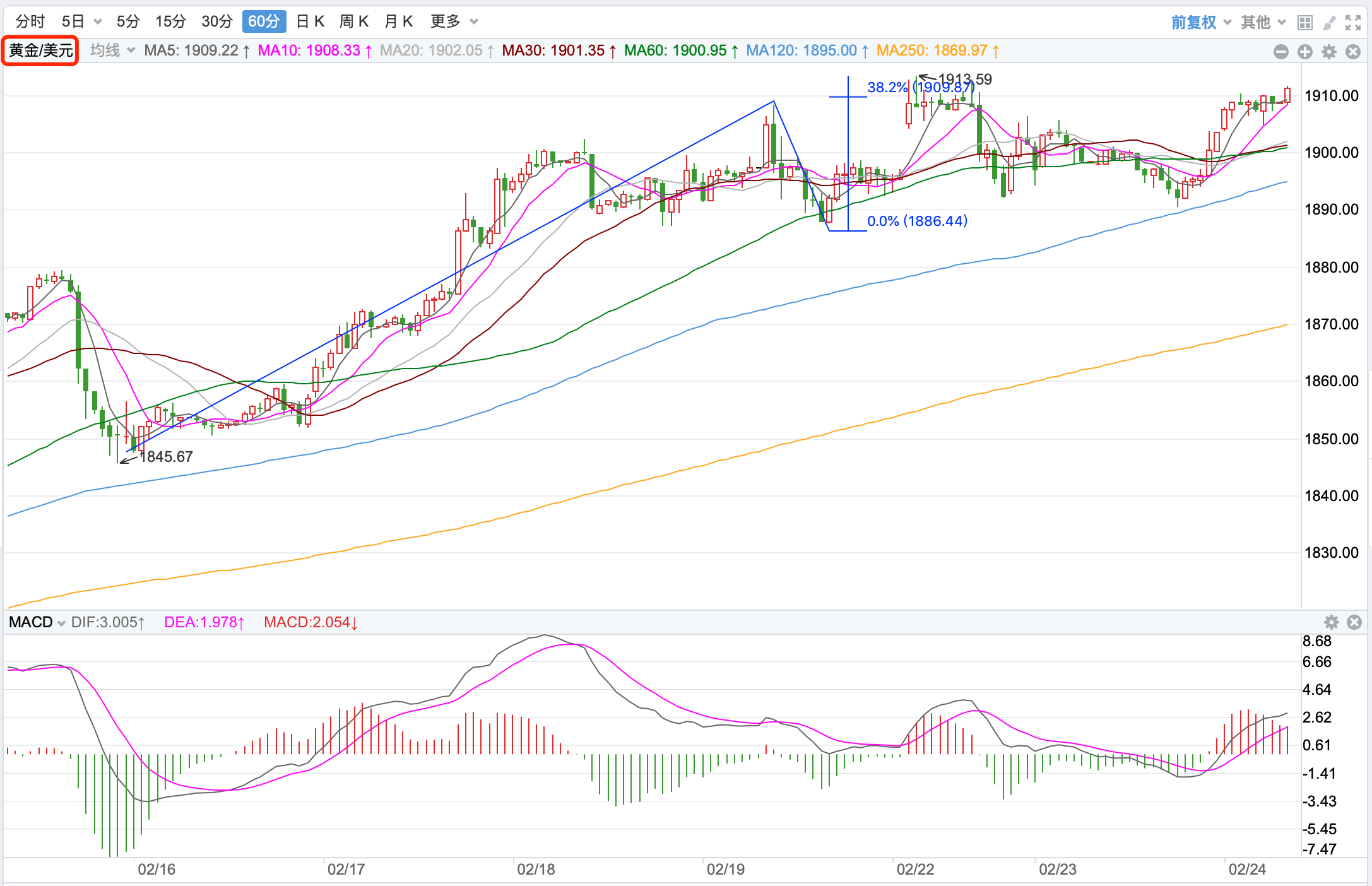Viewport: 1372px width, 886px height.
Task: Click the MACD:2.054 readout
Action: 311,622
